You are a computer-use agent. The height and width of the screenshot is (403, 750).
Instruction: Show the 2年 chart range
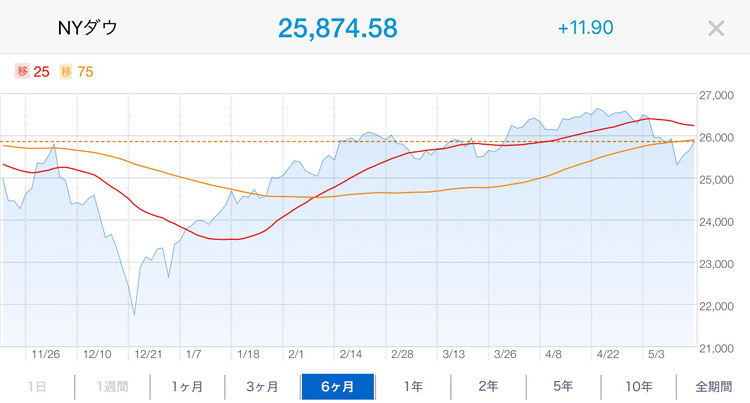(x=488, y=386)
